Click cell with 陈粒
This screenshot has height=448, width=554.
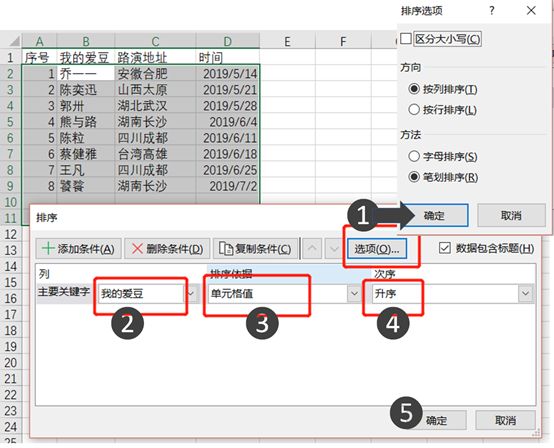tap(86, 138)
